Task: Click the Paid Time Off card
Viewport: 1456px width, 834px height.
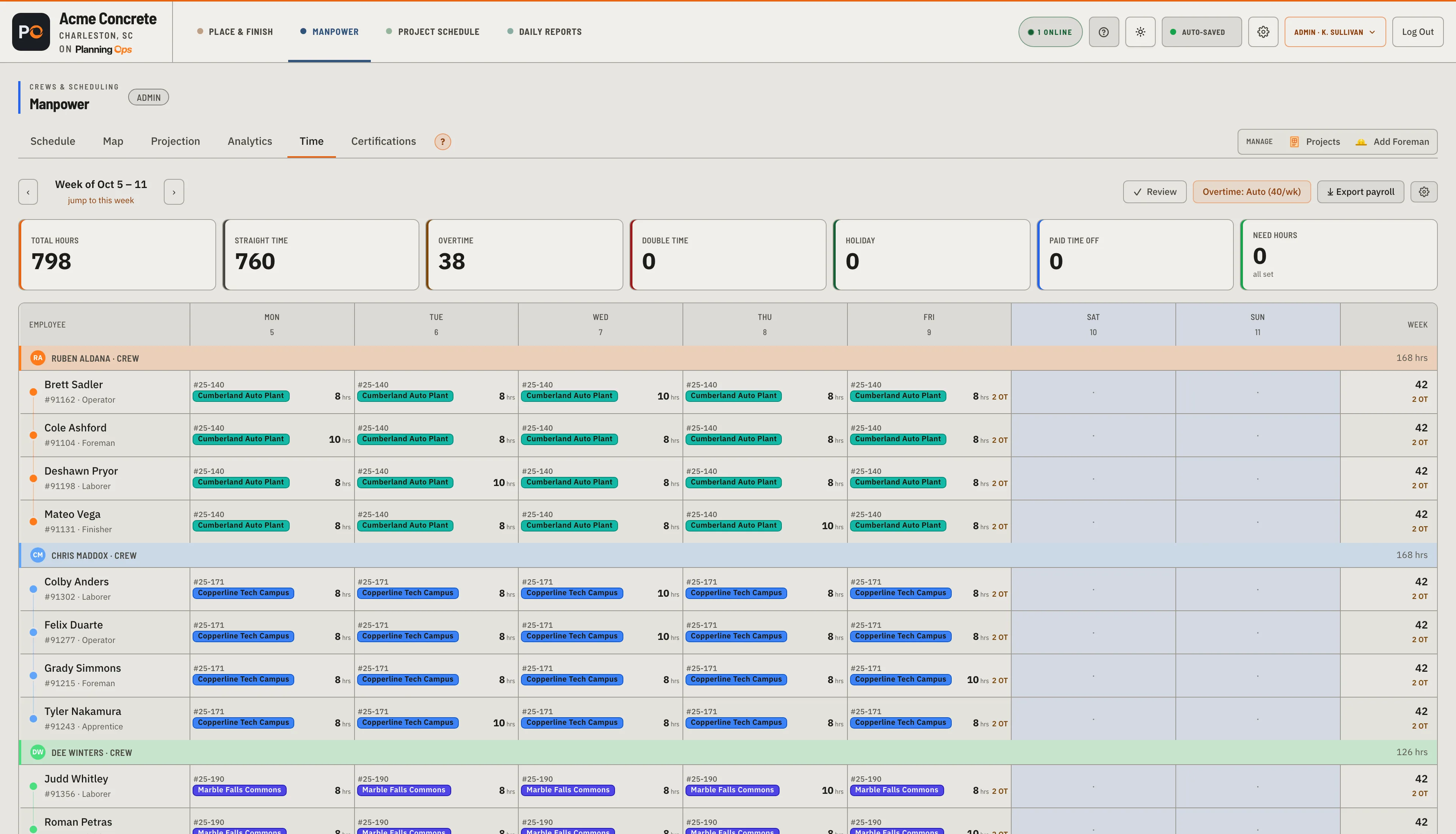Action: point(1135,255)
